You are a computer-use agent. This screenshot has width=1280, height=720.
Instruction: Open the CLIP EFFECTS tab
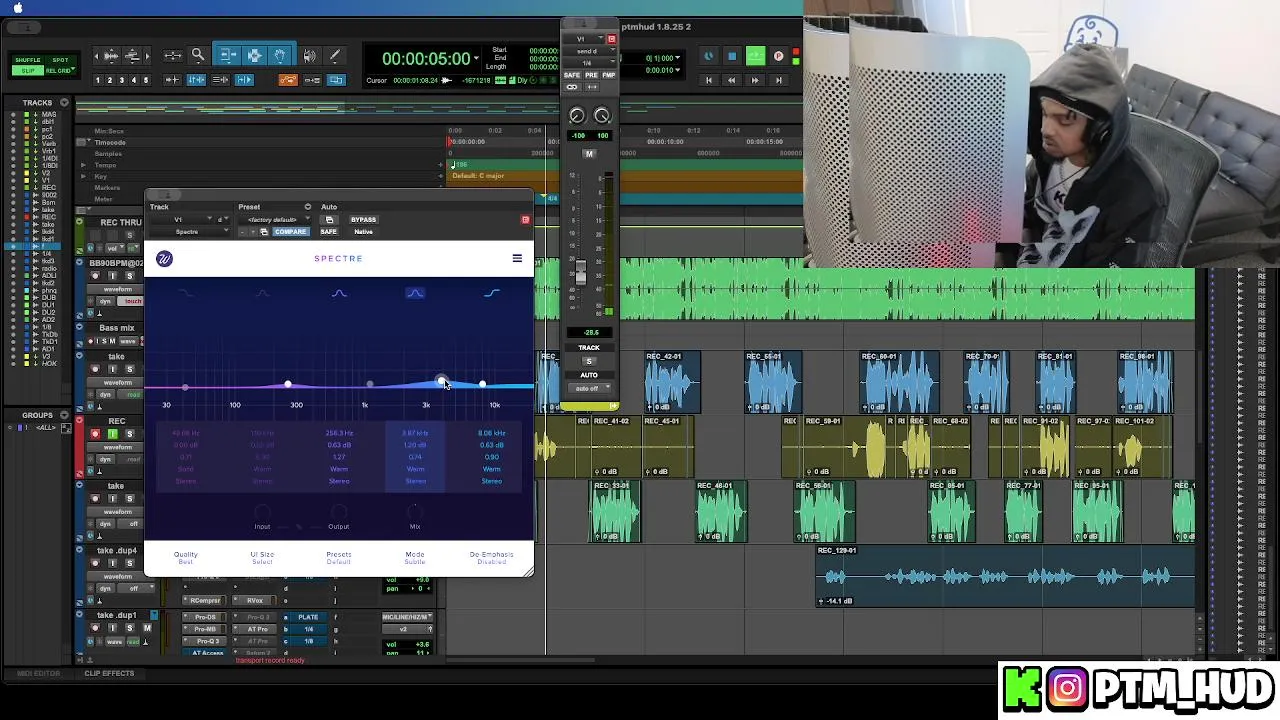[109, 673]
